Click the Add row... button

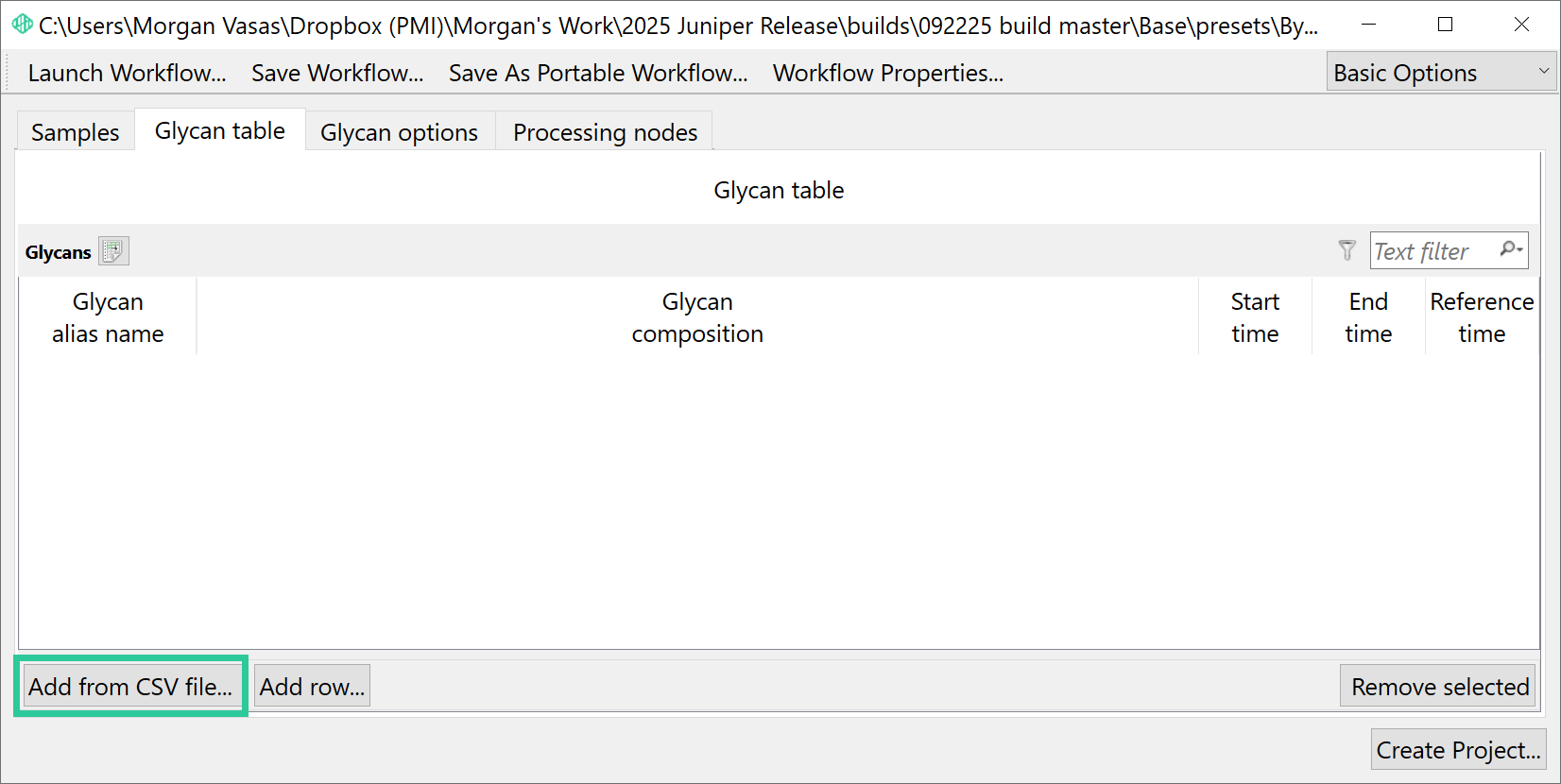click(313, 686)
